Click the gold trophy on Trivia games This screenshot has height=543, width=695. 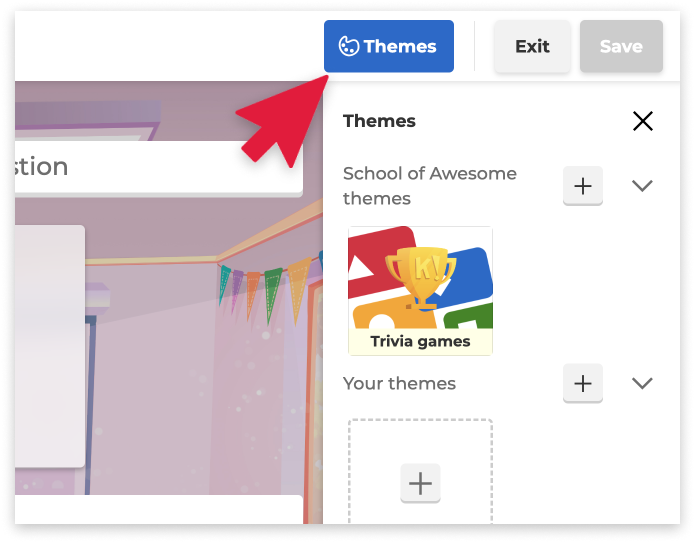(x=420, y=274)
